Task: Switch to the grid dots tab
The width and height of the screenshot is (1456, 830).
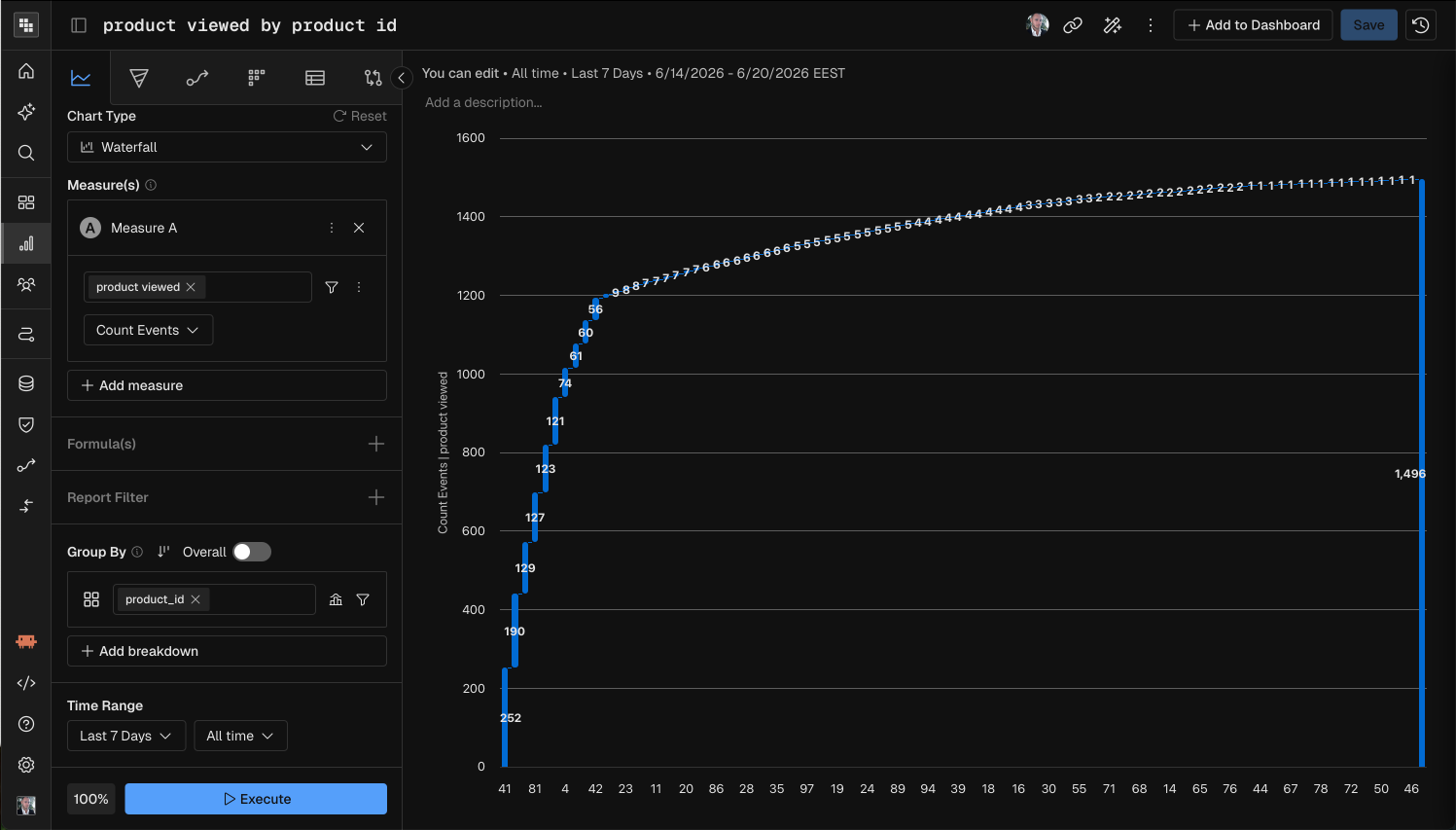Action: (256, 78)
